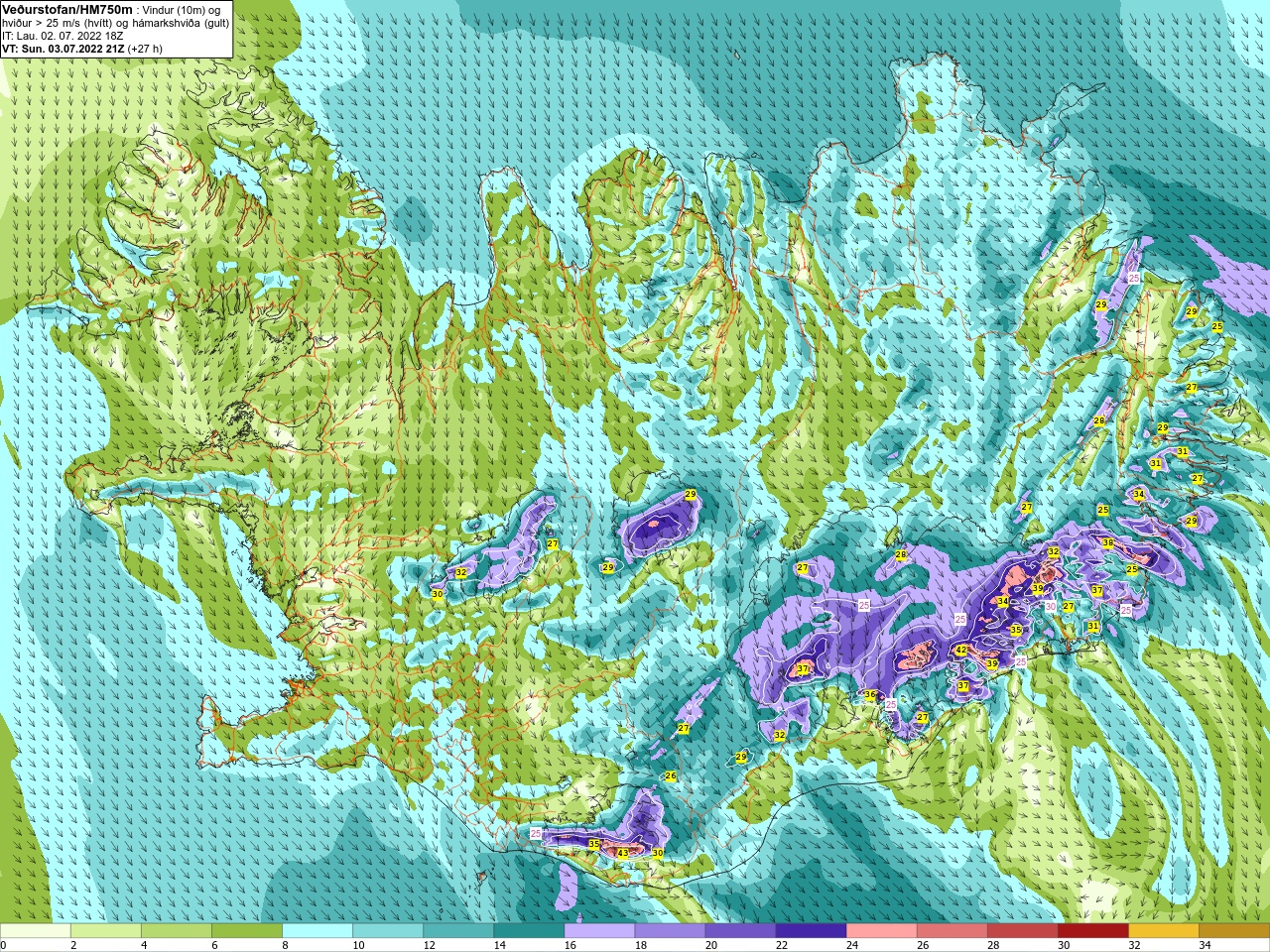Click the legend tick label 0
Screen dimensions: 1270x952
(4, 945)
